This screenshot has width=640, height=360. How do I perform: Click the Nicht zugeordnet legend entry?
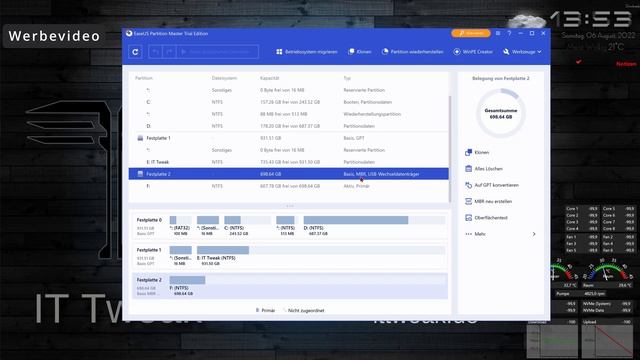(x=303, y=311)
